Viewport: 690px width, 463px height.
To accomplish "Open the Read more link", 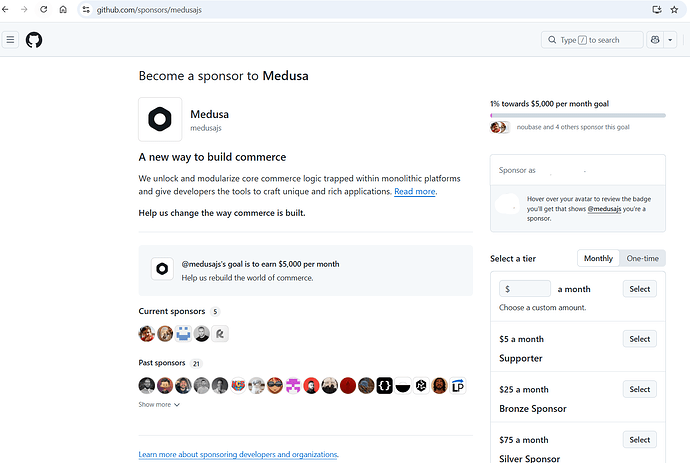I will tap(415, 191).
